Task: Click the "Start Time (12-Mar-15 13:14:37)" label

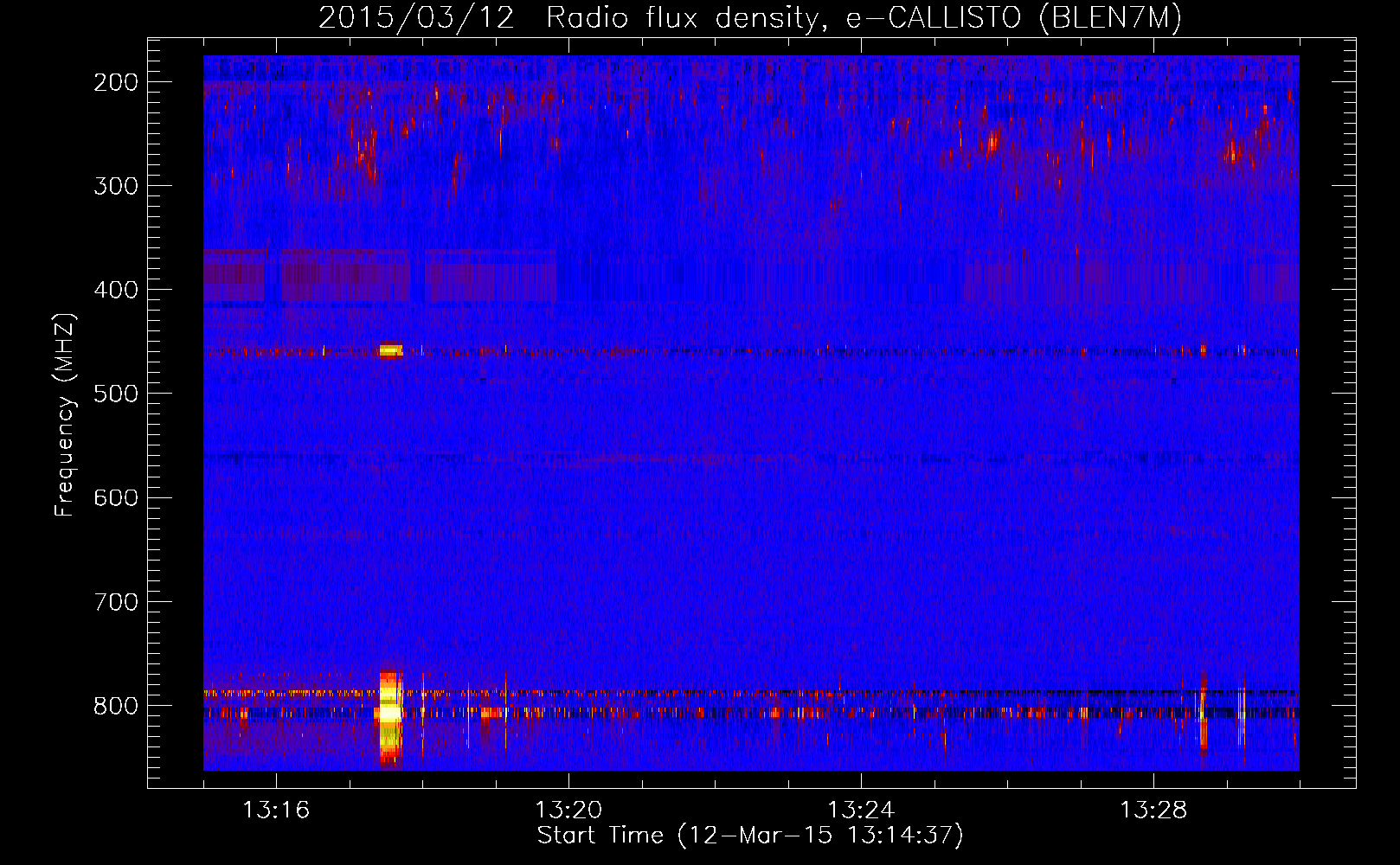Action: coord(750,836)
